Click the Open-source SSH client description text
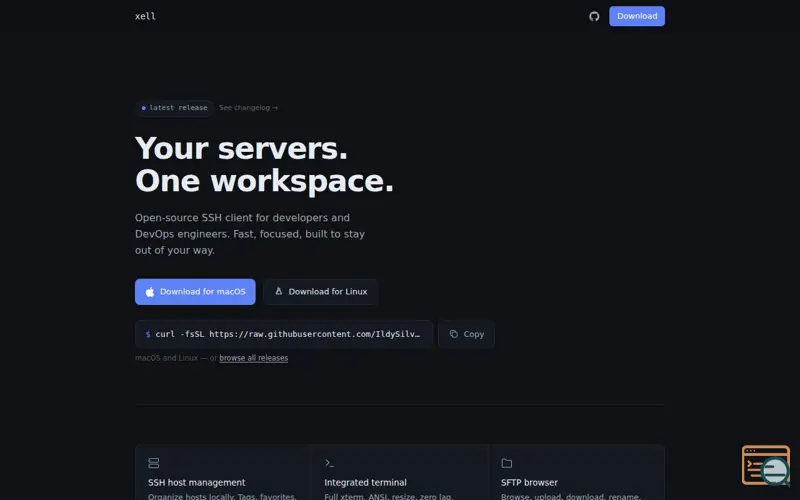The height and width of the screenshot is (500, 800). tap(250, 234)
